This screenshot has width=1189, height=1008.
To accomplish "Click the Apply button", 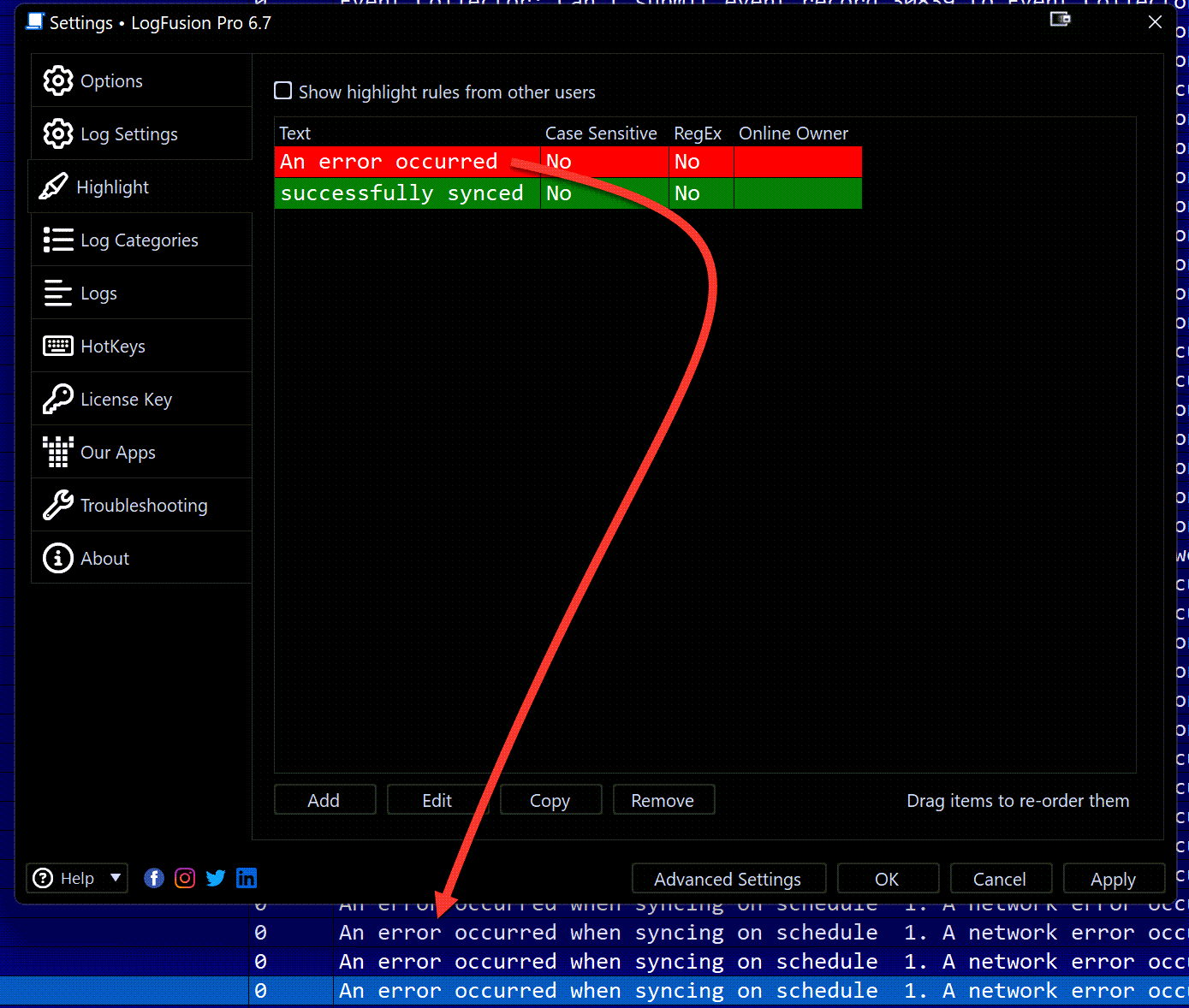I will point(1113,880).
